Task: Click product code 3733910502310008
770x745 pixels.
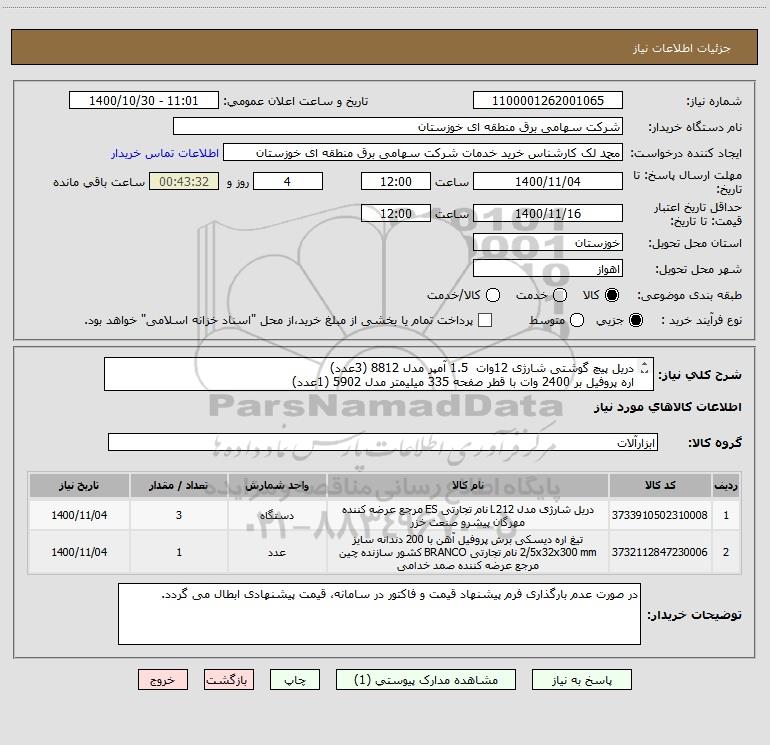Action: (660, 515)
